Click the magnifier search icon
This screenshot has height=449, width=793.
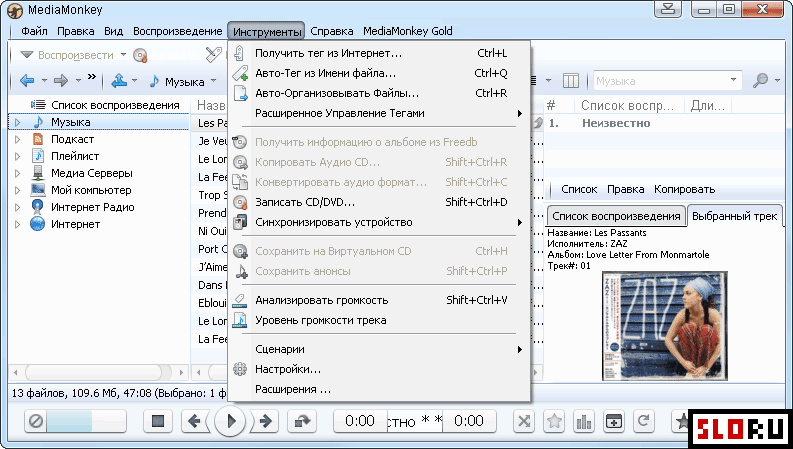[760, 81]
